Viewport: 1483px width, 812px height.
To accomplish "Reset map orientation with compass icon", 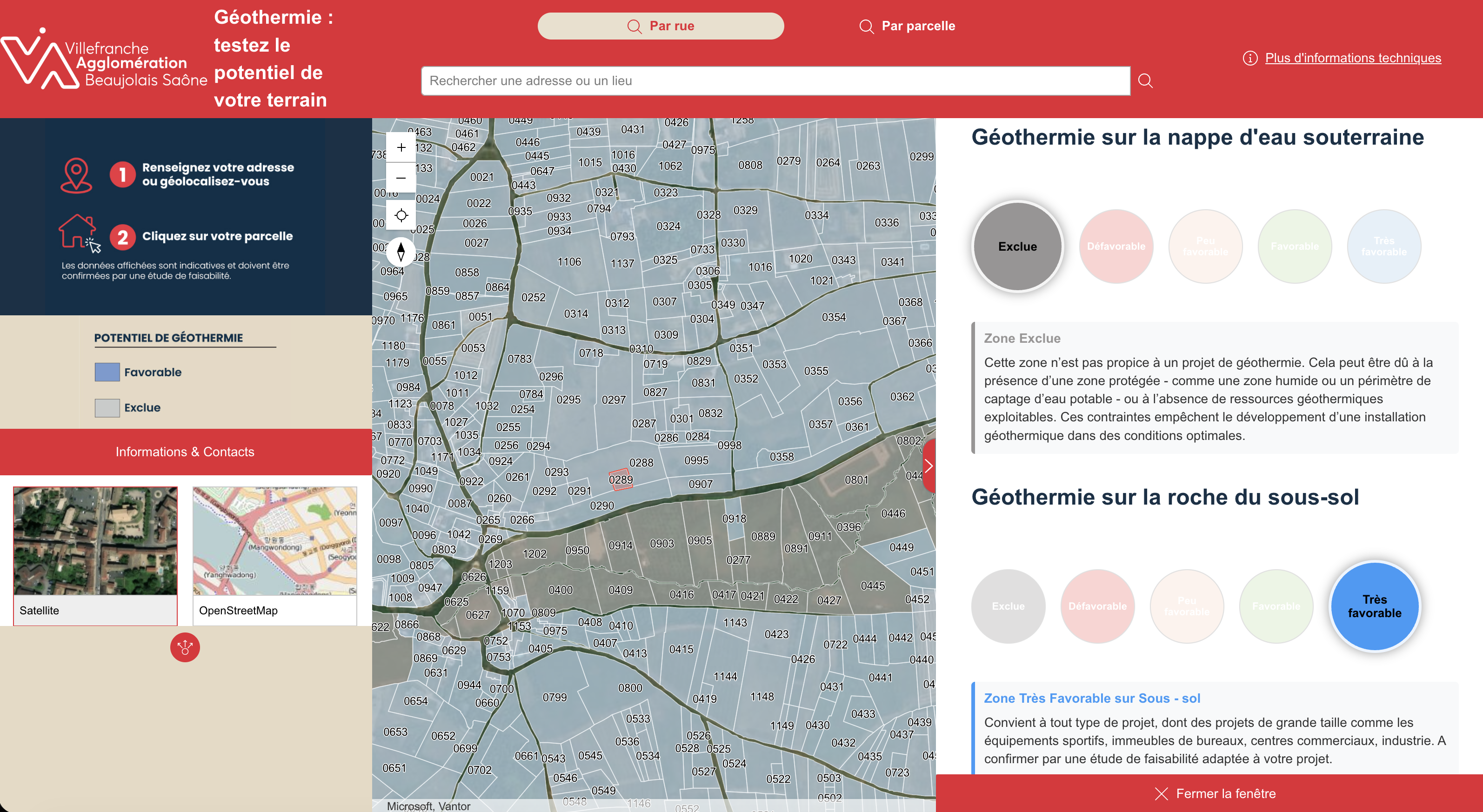I will click(x=401, y=252).
